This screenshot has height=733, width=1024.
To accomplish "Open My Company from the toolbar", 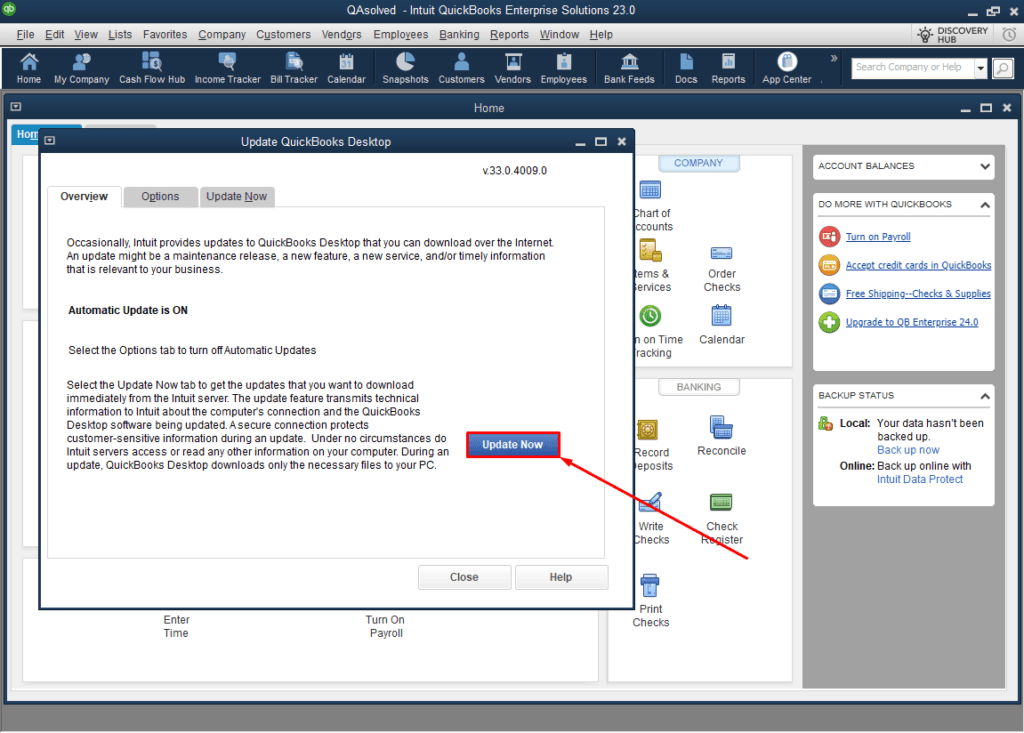I will [x=81, y=67].
